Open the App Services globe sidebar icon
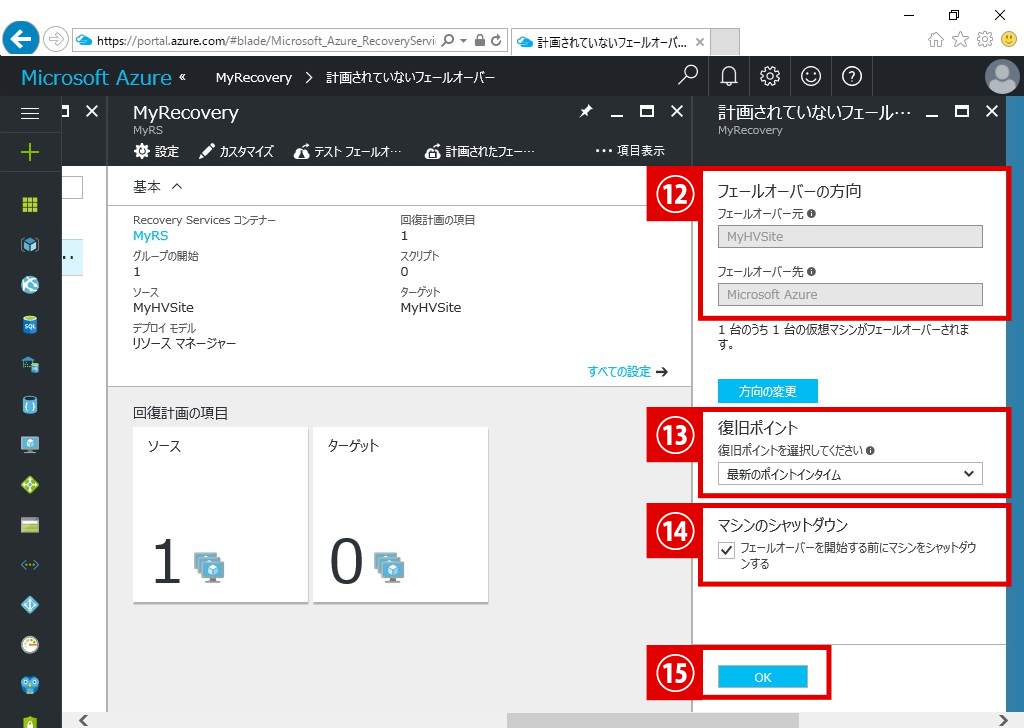The image size is (1024, 728). click(30, 285)
